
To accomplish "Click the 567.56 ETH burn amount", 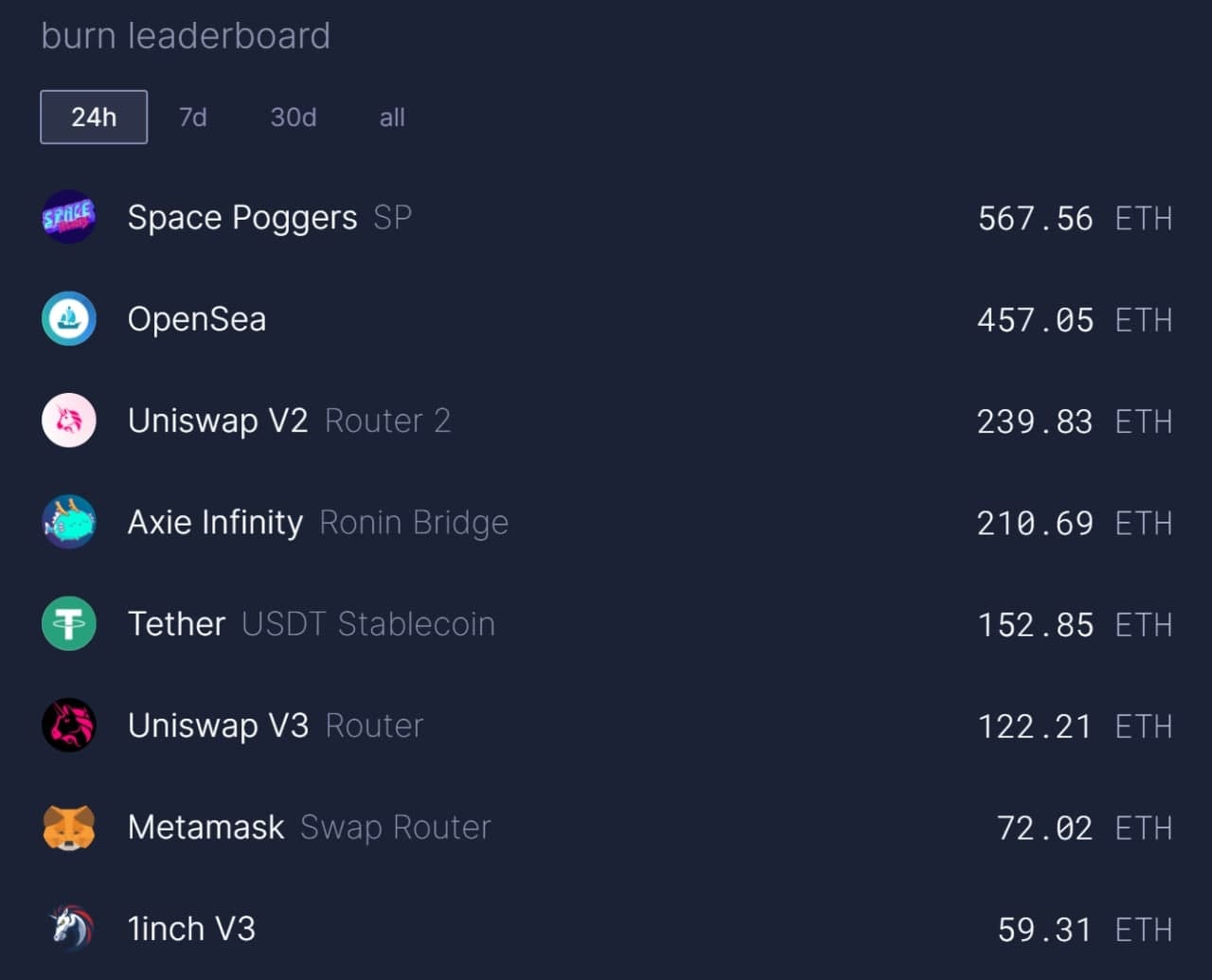I will coord(1074,219).
